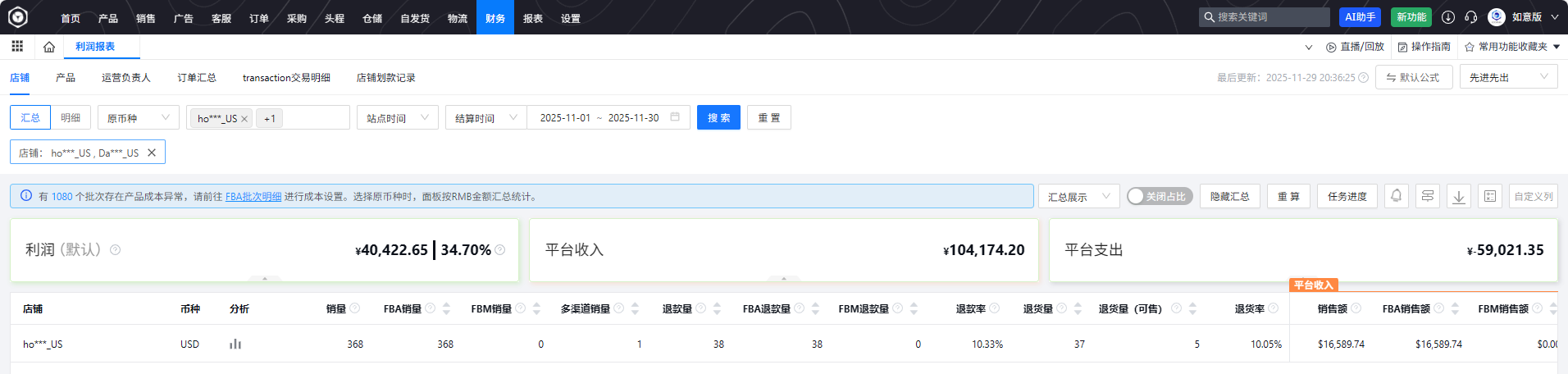Click the 搜索关键词 search field
The width and height of the screenshot is (1568, 374).
tap(1265, 17)
